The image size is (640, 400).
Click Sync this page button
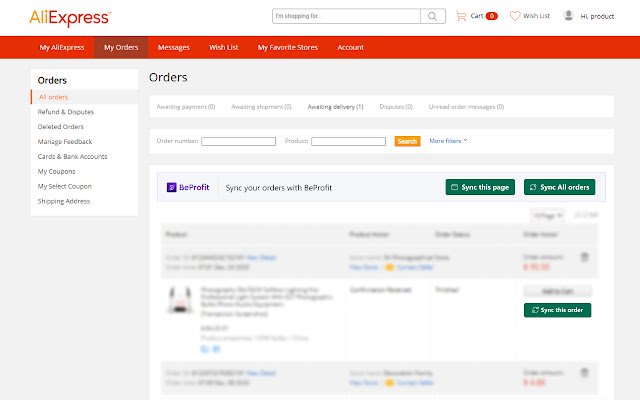(x=480, y=187)
